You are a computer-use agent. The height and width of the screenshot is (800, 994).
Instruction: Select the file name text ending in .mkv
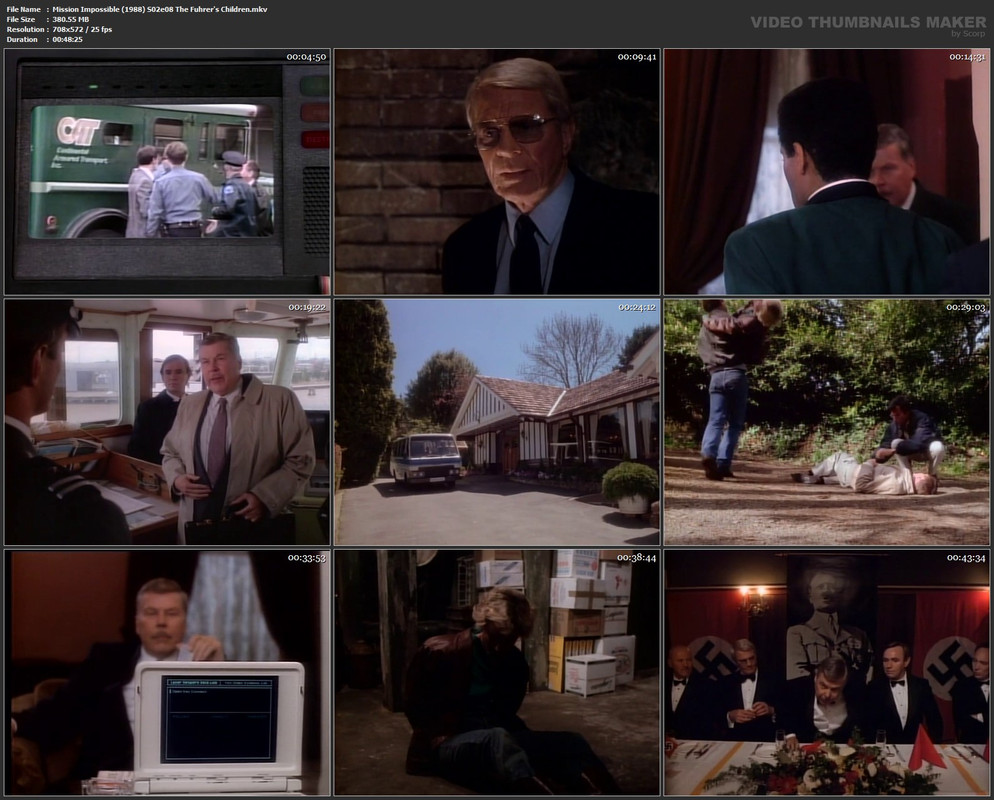[160, 10]
